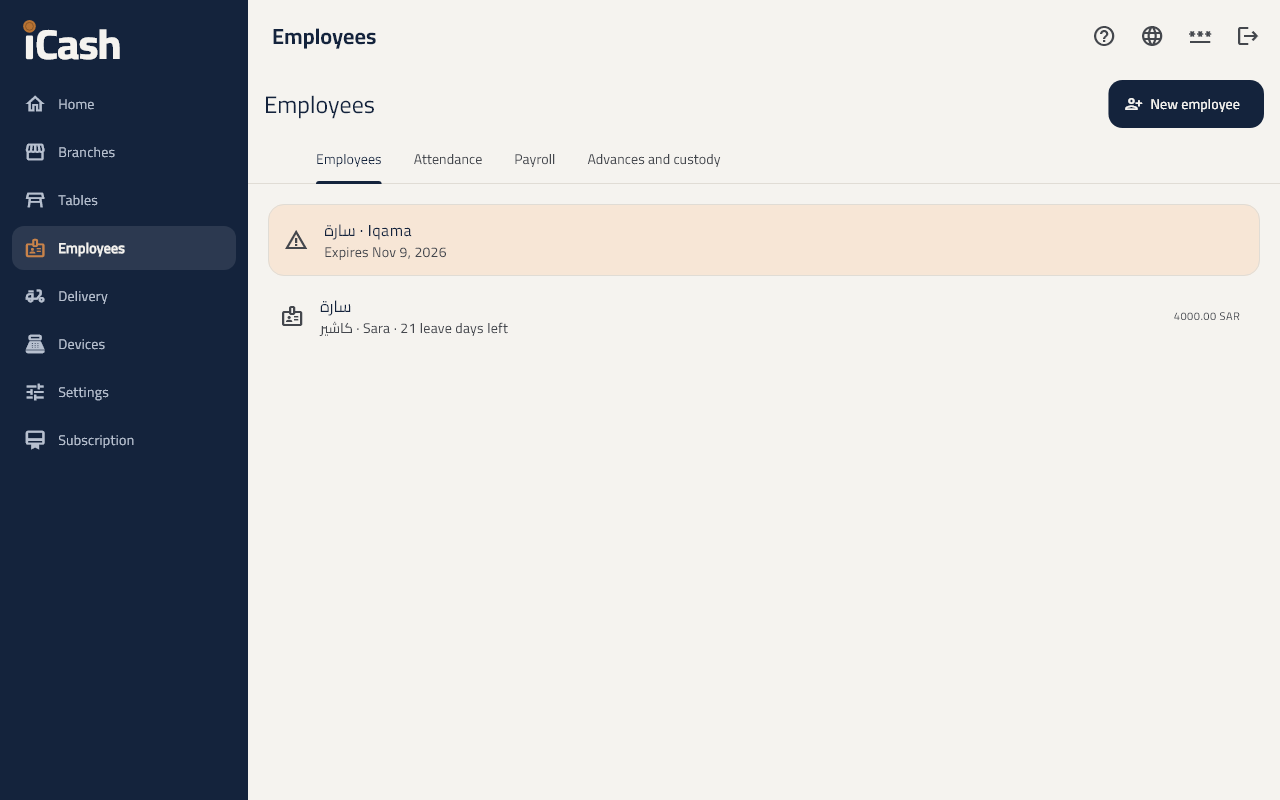
Task: Open Settings in the sidebar
Action: click(124, 392)
